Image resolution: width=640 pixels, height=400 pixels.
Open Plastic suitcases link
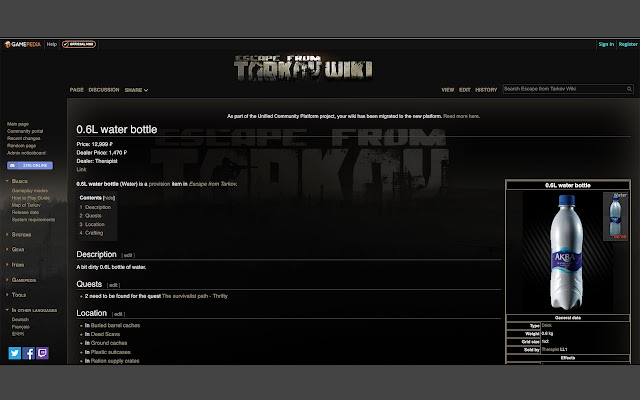110,352
